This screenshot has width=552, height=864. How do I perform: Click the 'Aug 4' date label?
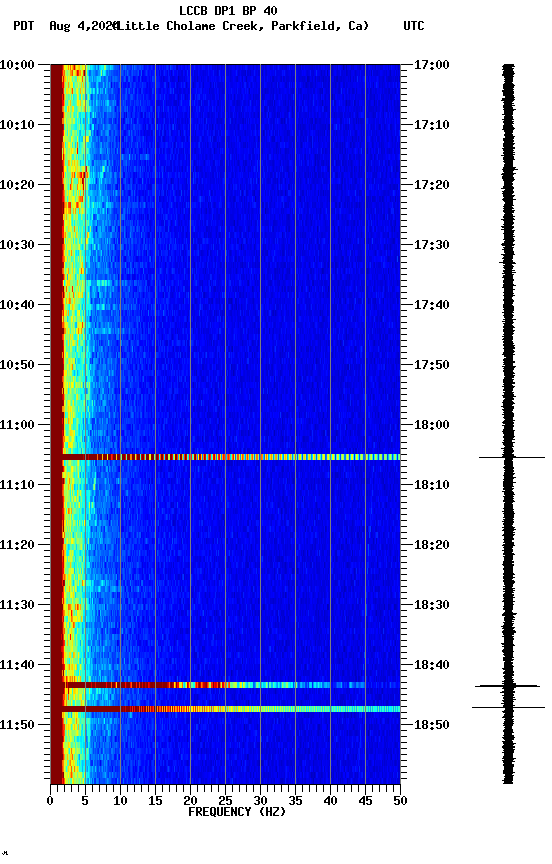tap(66, 26)
